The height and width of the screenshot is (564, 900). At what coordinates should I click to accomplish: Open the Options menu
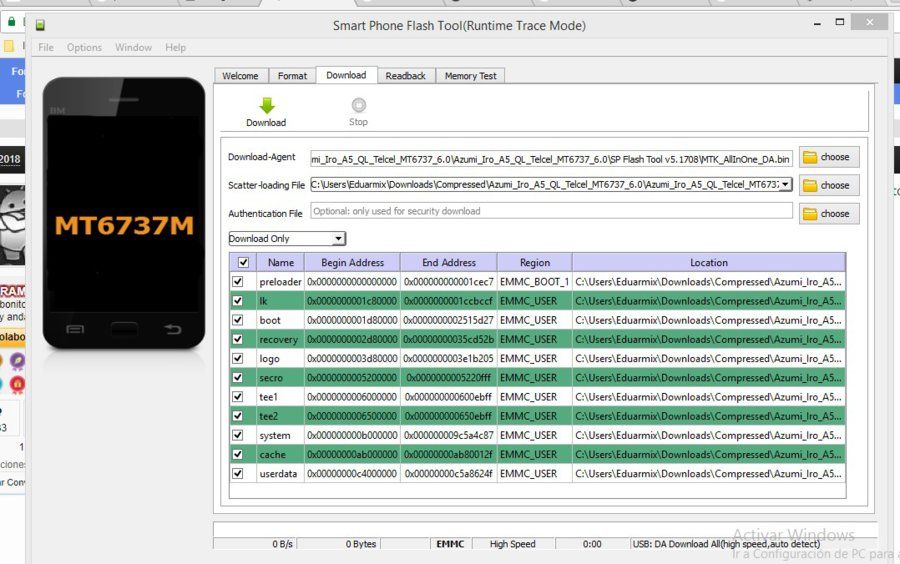coord(84,47)
